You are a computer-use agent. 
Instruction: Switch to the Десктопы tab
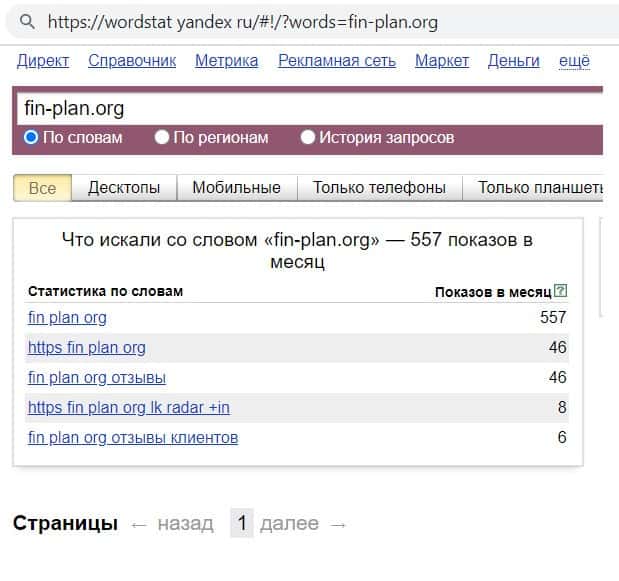124,187
